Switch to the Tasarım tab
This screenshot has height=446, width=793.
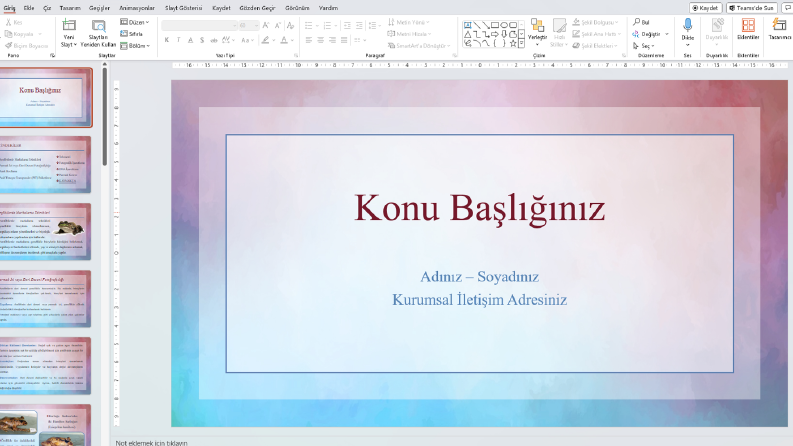click(70, 8)
